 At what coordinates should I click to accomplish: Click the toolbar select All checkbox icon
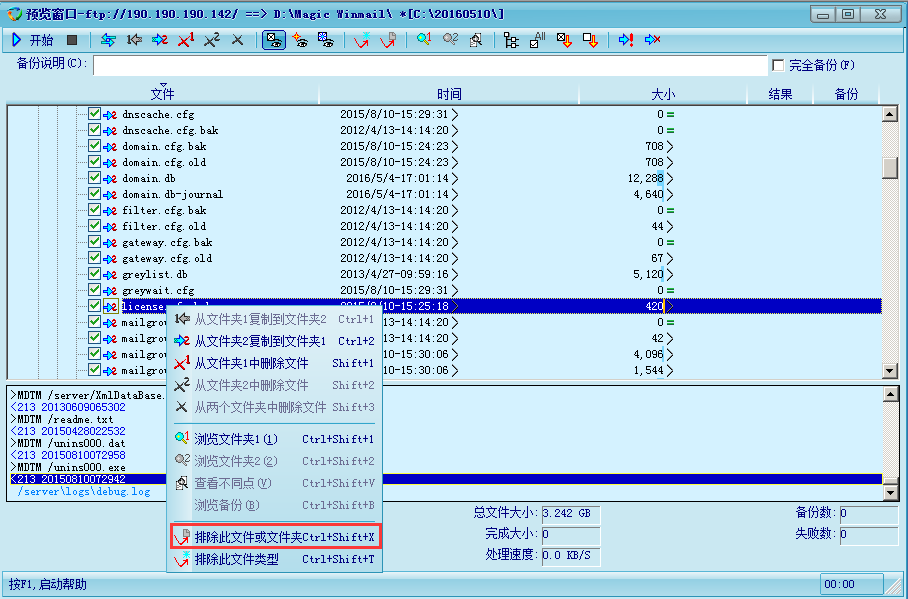pos(537,40)
